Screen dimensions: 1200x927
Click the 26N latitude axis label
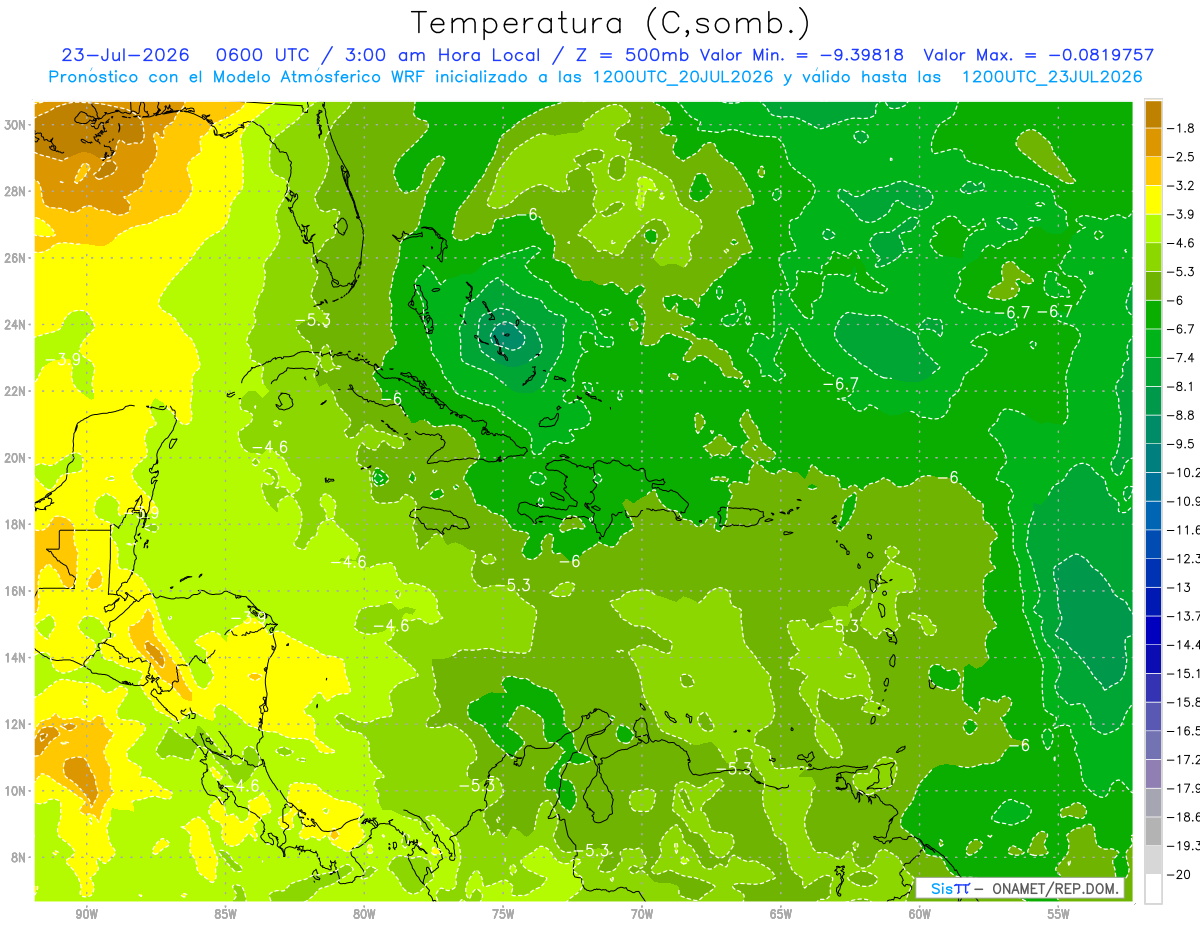click(x=17, y=258)
